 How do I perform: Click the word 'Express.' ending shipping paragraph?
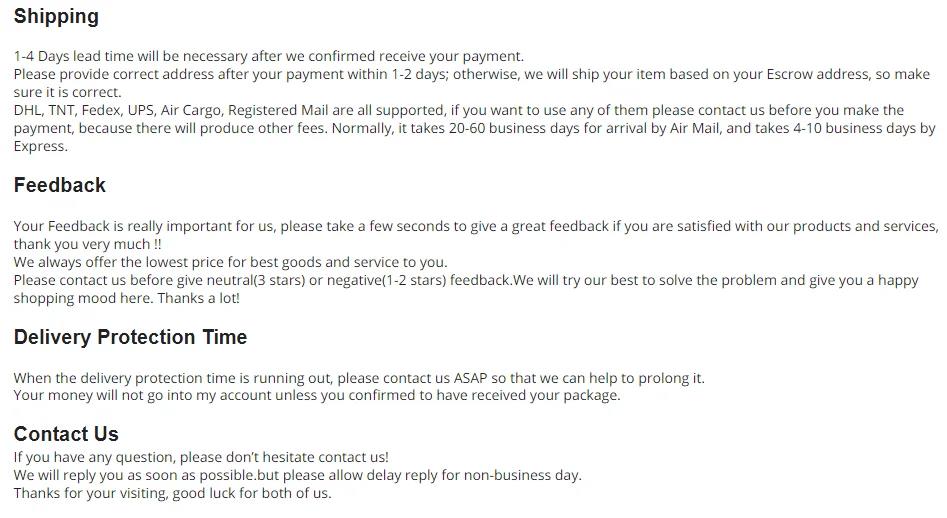[40, 147]
